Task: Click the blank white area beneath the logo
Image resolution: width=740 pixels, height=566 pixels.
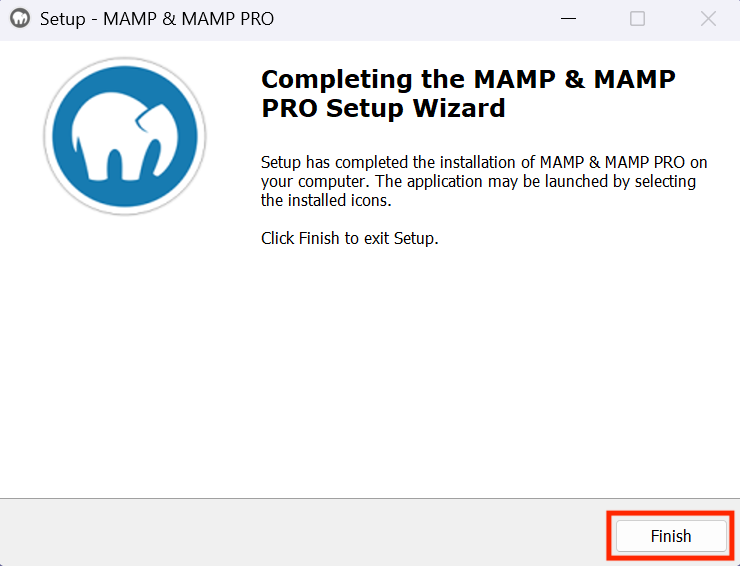Action: tap(125, 354)
